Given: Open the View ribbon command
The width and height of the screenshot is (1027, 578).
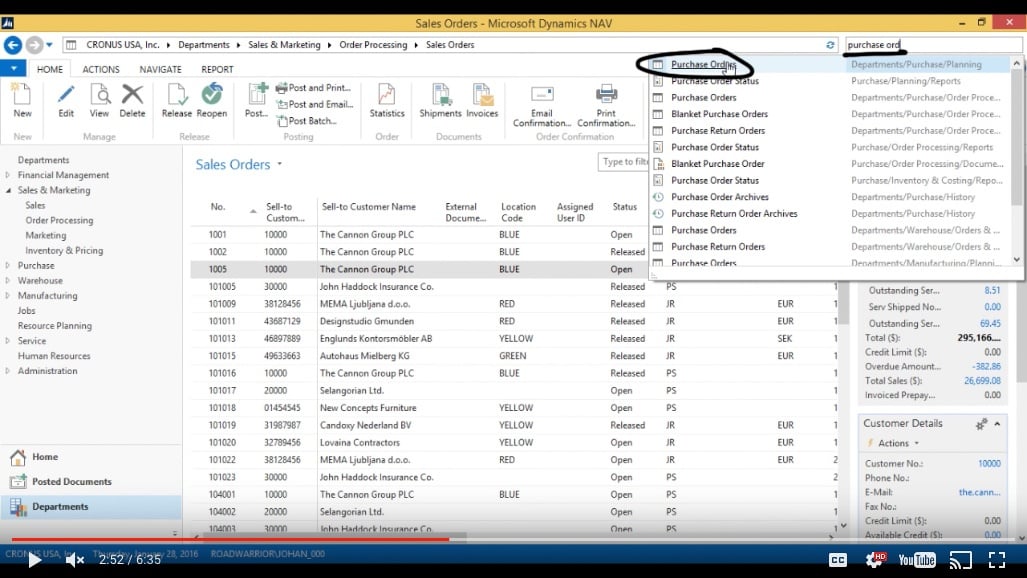Looking at the screenshot, I should click(x=100, y=100).
